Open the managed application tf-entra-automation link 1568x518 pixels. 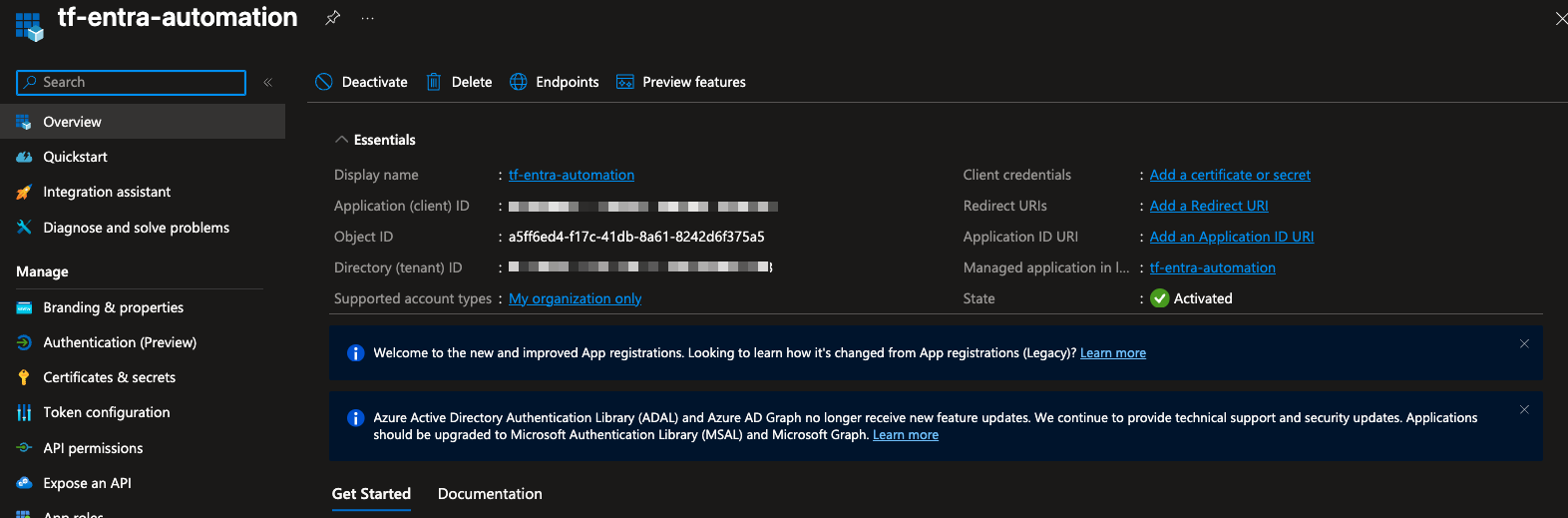coord(1213,267)
